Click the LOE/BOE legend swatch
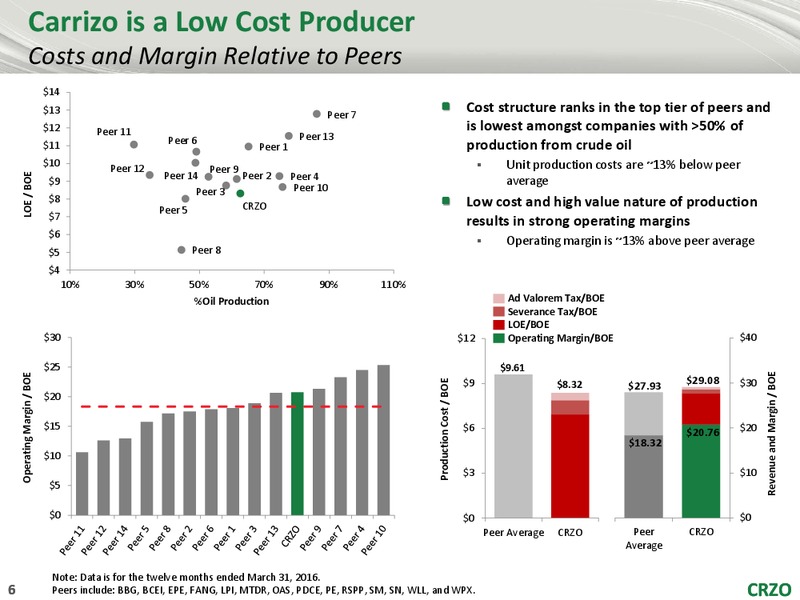 pos(499,325)
